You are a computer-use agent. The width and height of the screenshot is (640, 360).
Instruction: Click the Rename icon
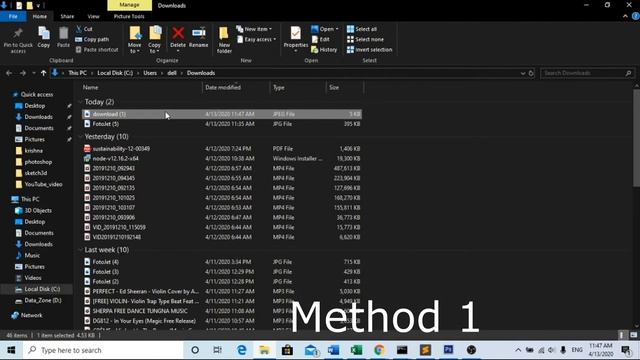(x=199, y=33)
